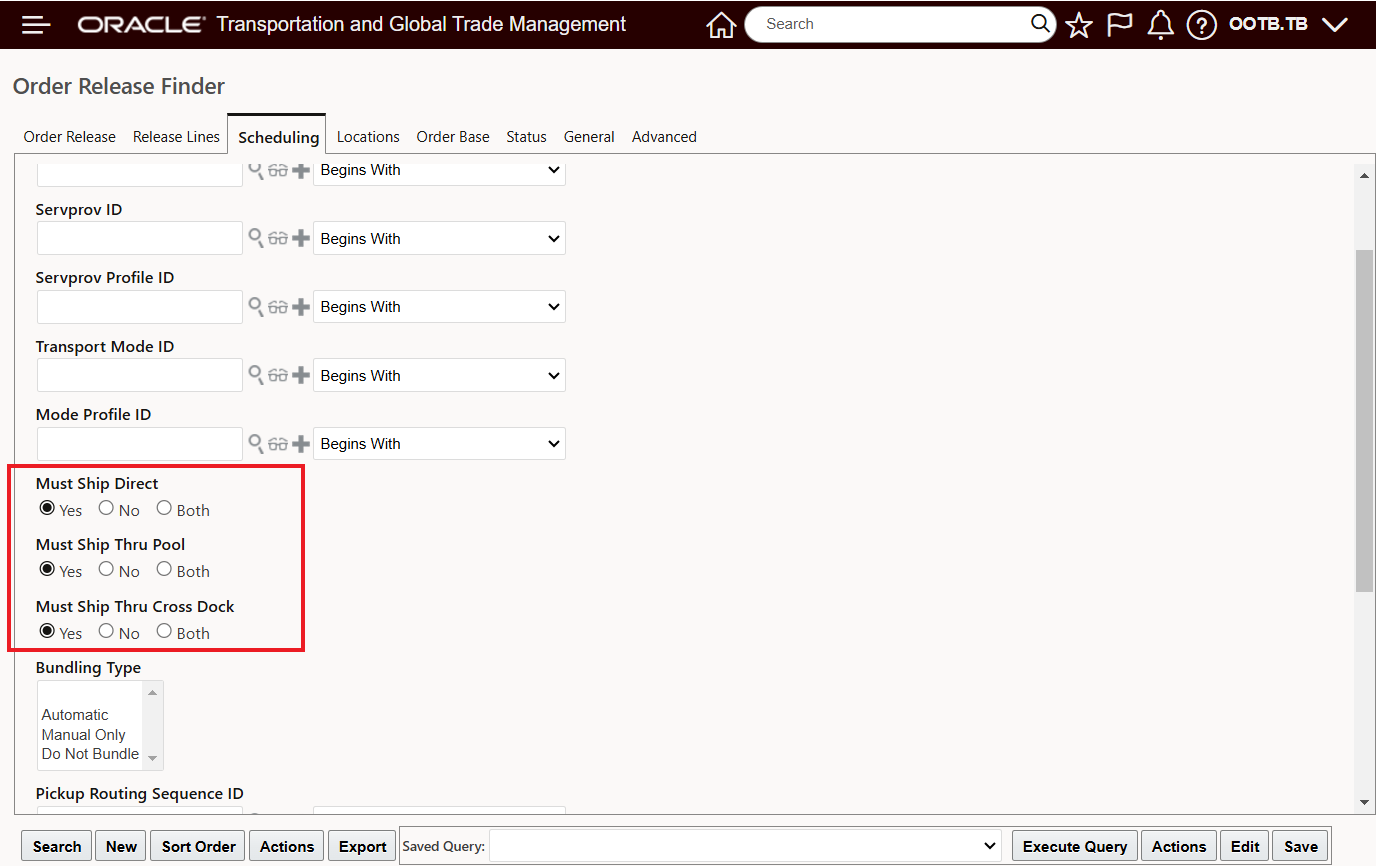Select Yes for Must Ship Direct
Screen dimensions: 1376x866
[47, 508]
